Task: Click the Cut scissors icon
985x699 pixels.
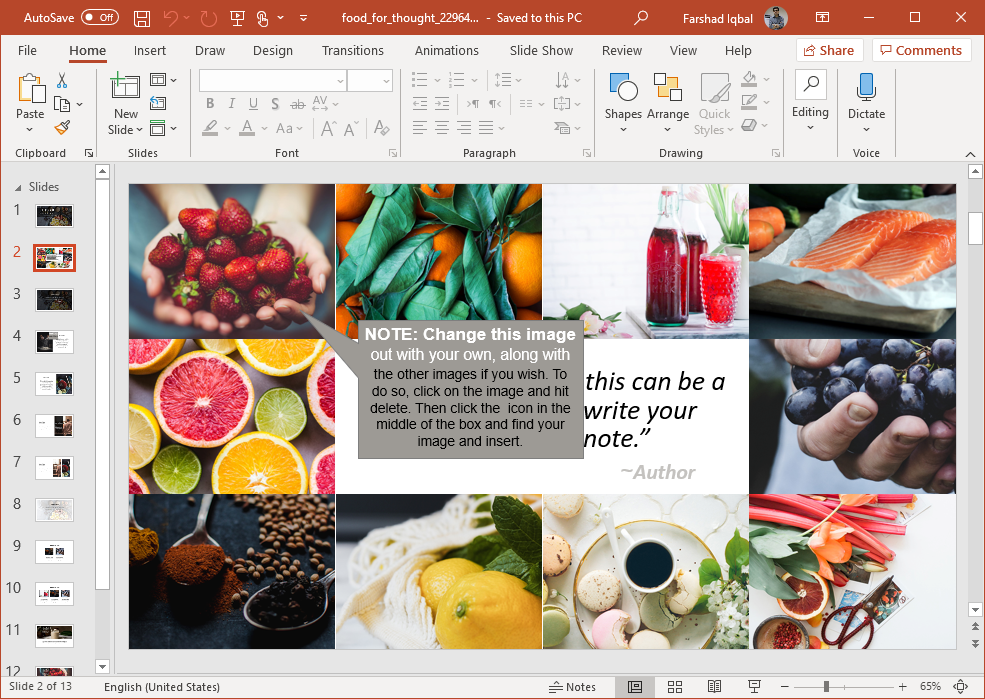Action: [x=62, y=80]
